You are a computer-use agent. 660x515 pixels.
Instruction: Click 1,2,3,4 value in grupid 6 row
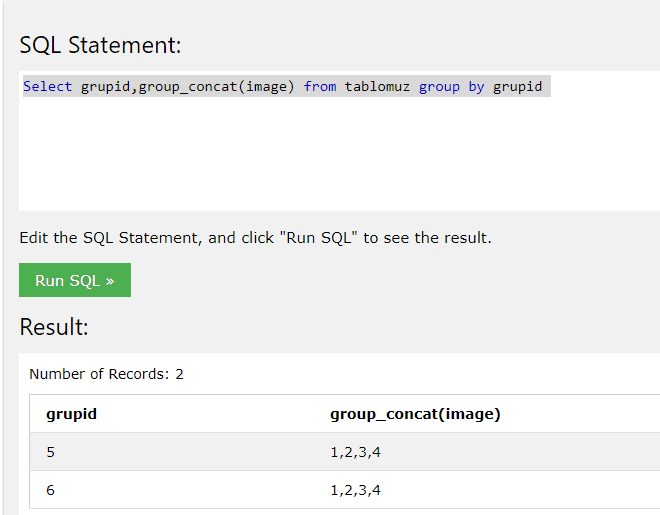[356, 490]
